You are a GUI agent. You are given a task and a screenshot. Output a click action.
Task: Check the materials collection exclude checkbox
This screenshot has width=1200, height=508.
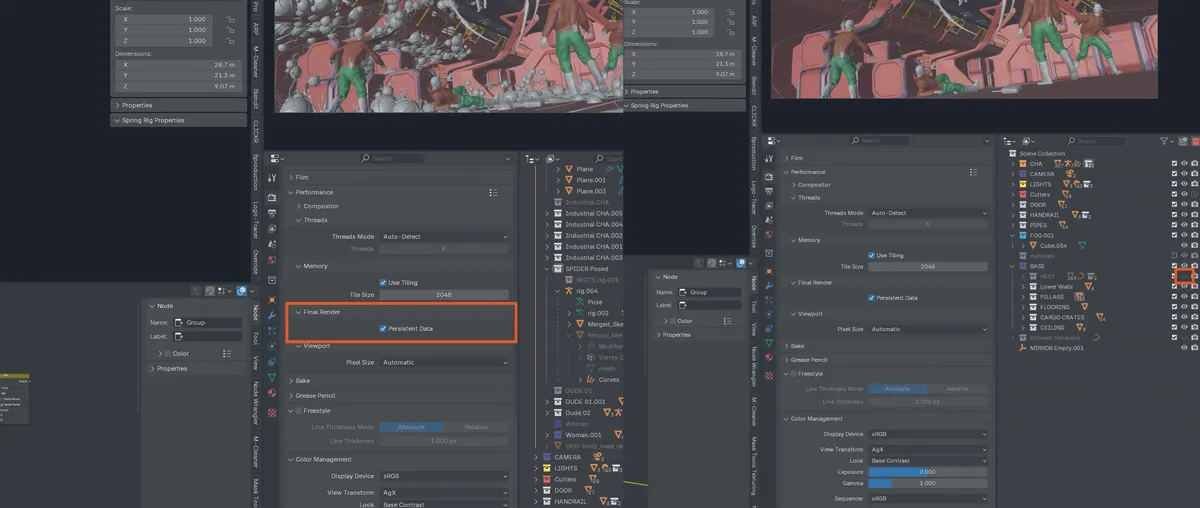1174,255
